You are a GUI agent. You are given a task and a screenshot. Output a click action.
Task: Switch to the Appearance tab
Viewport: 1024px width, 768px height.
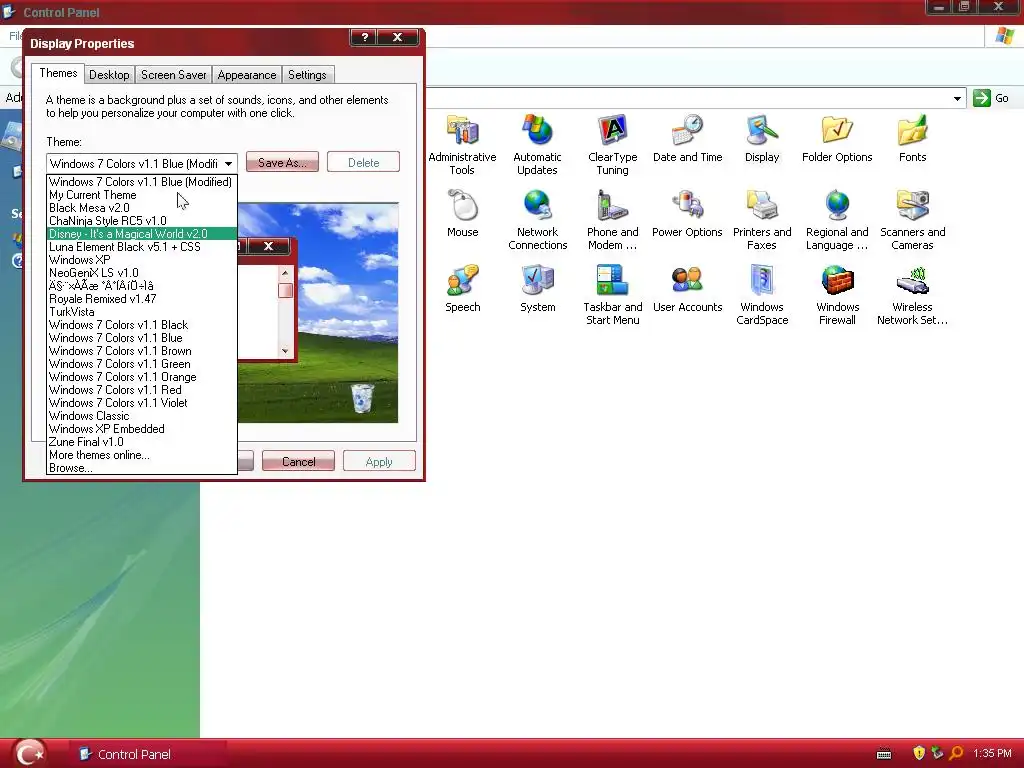click(x=247, y=75)
